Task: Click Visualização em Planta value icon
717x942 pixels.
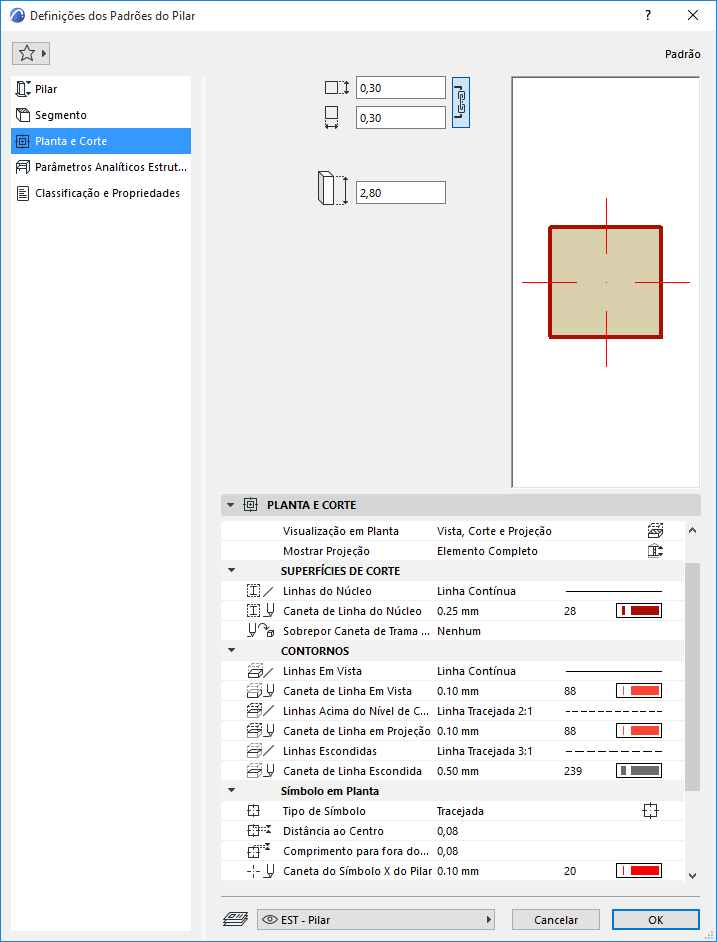Action: [x=655, y=531]
